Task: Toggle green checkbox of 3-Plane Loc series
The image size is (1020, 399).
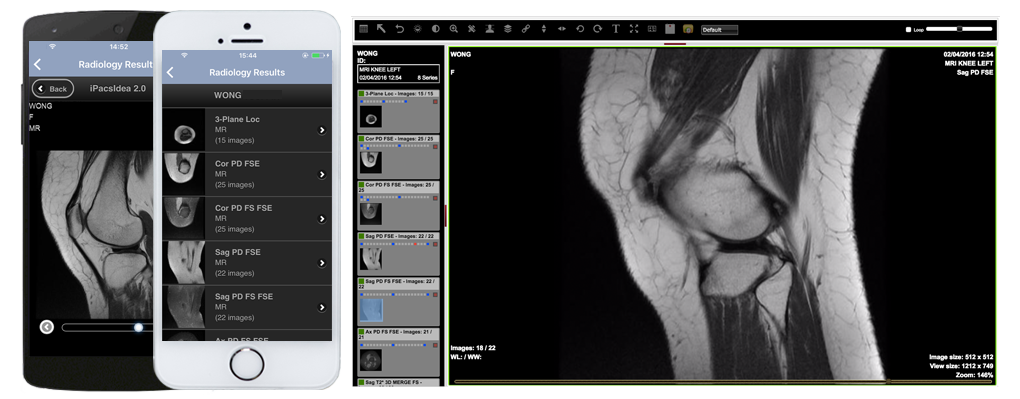Action: pyautogui.click(x=361, y=95)
